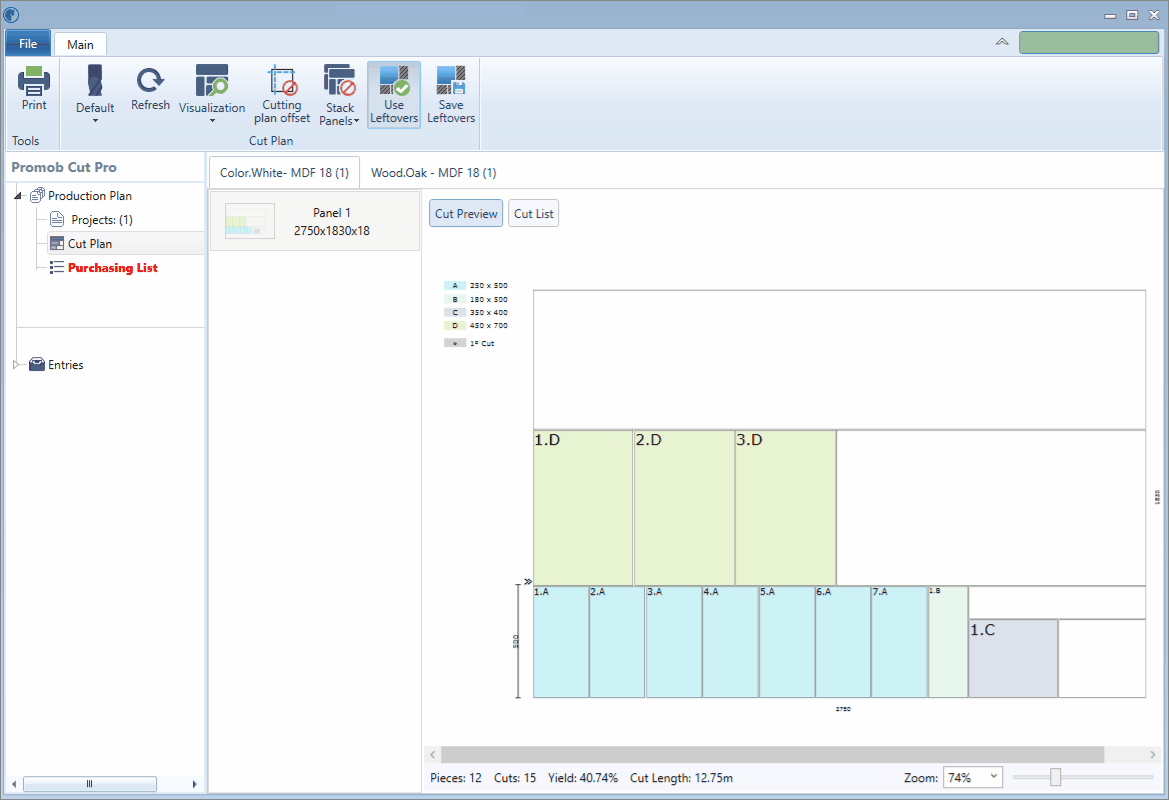Click the Purchasing List icon
The image size is (1169, 800).
[x=57, y=268]
